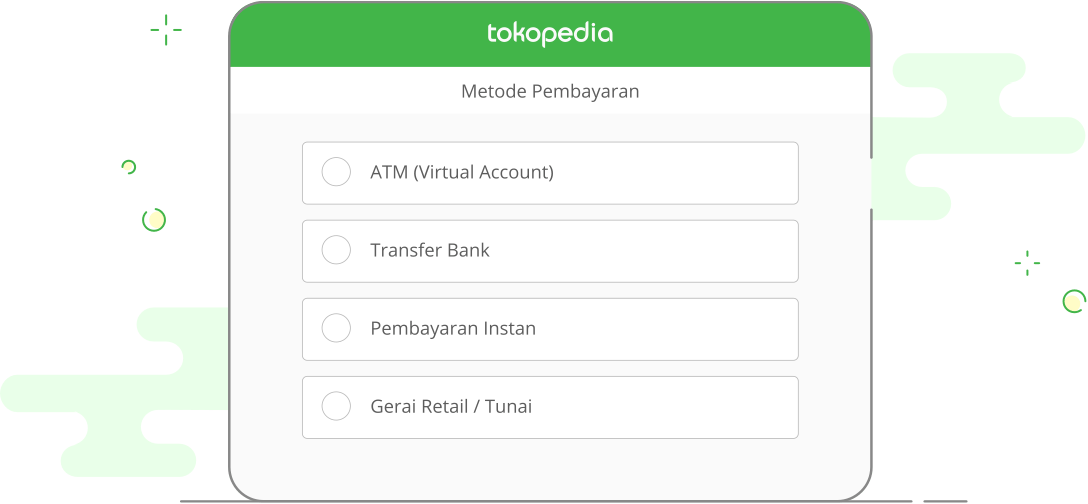Screen dimensions: 1088x504
Task: Click the small open green ring on left
Action: tap(128, 167)
